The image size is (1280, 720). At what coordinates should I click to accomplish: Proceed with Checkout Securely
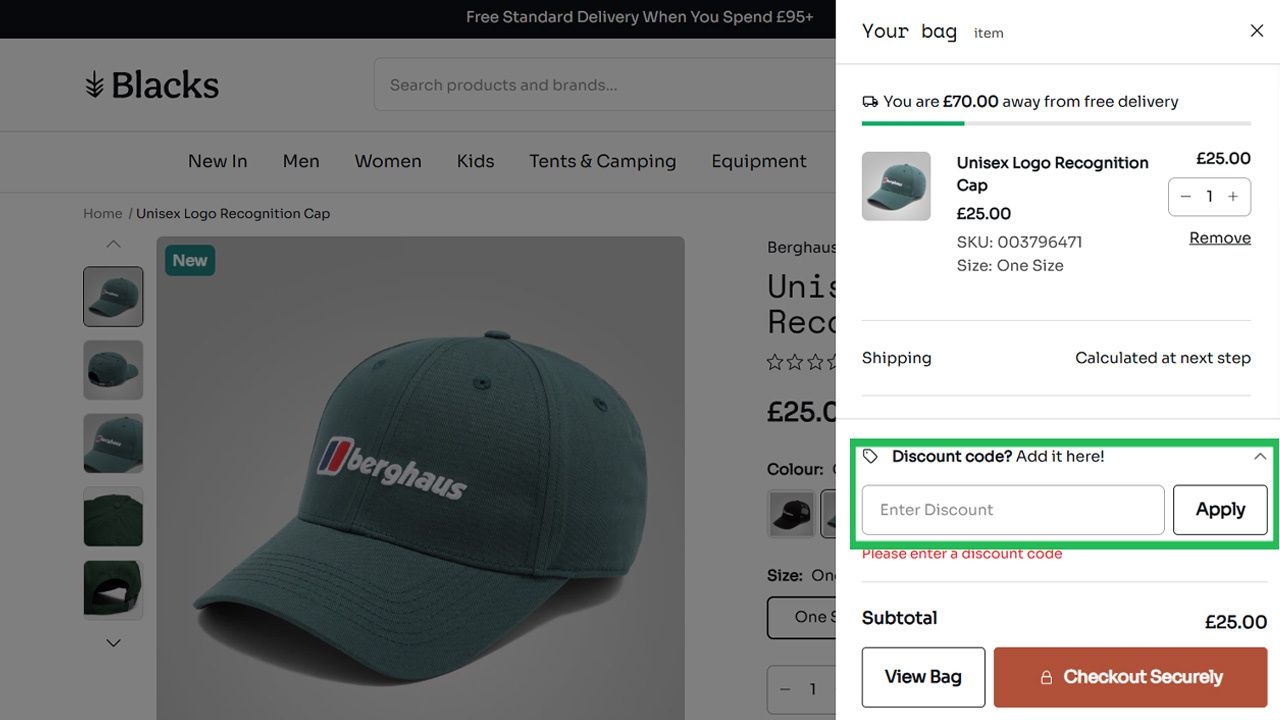[x=1130, y=677]
